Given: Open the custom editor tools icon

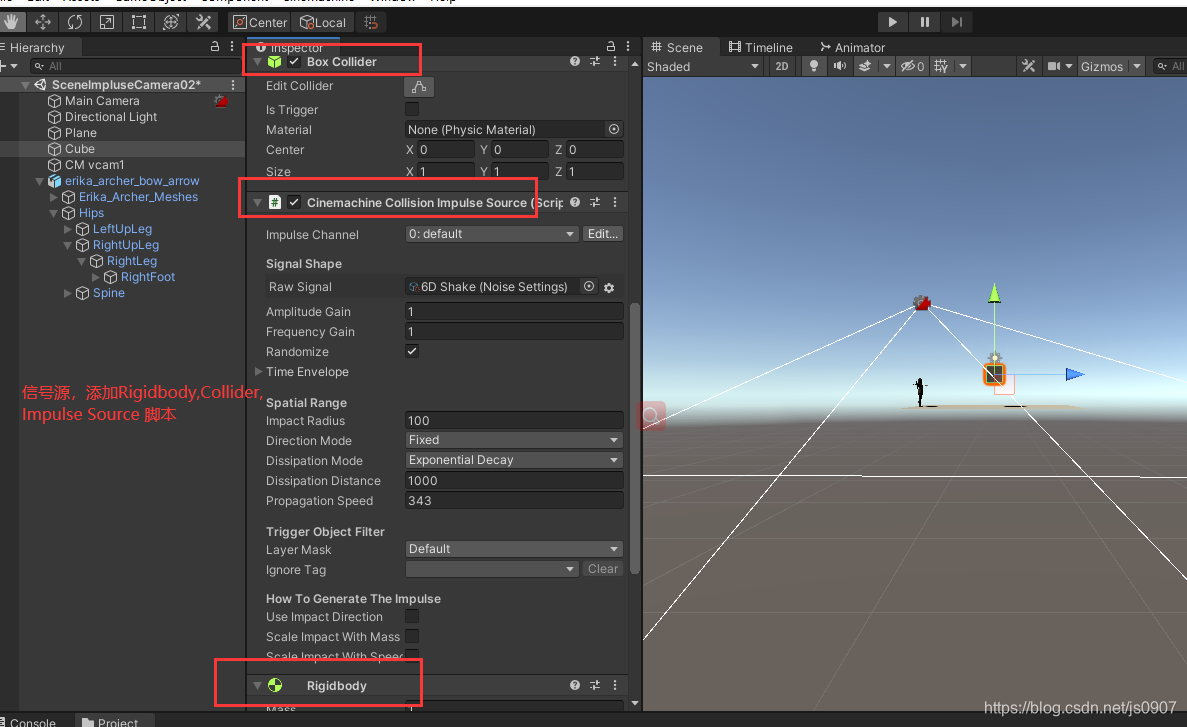Looking at the screenshot, I should pos(204,22).
